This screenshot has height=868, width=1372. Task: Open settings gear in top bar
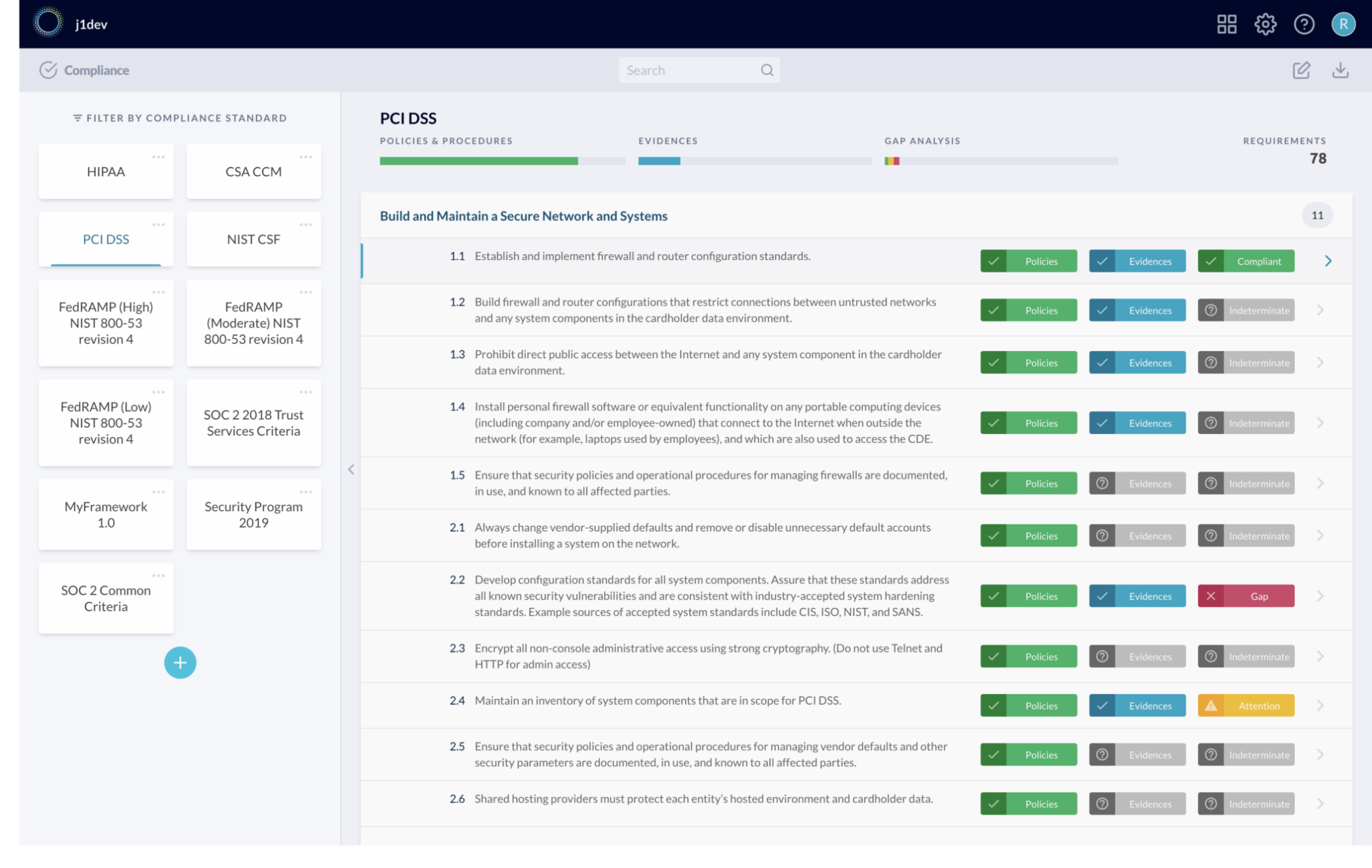click(1265, 25)
